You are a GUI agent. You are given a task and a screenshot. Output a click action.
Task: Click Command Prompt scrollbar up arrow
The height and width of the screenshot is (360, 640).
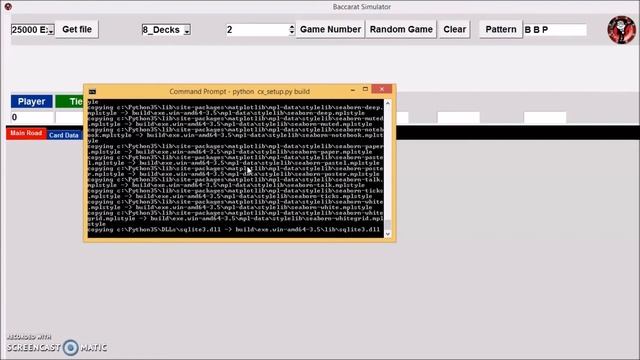click(x=388, y=103)
